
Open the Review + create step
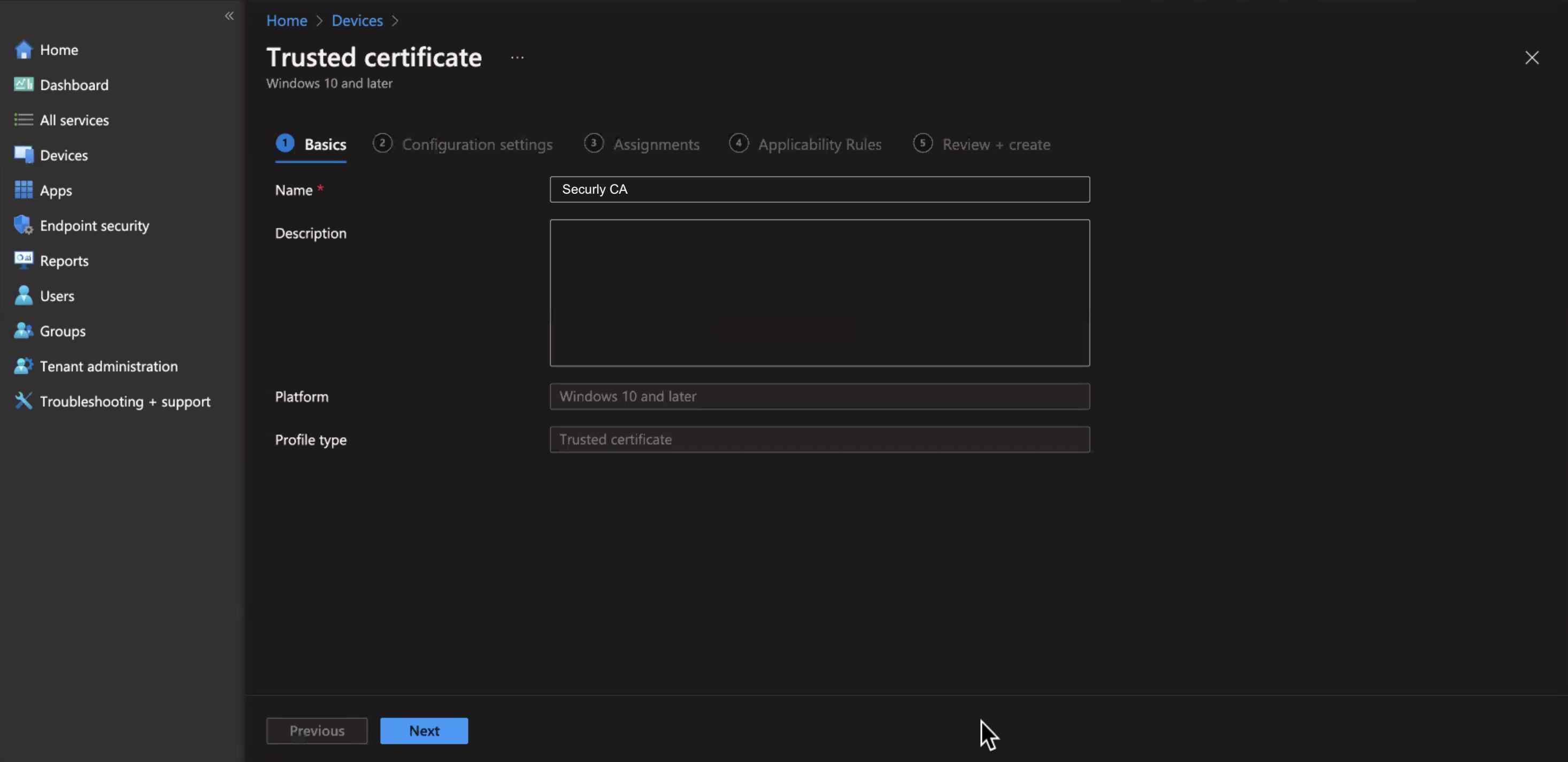[995, 145]
